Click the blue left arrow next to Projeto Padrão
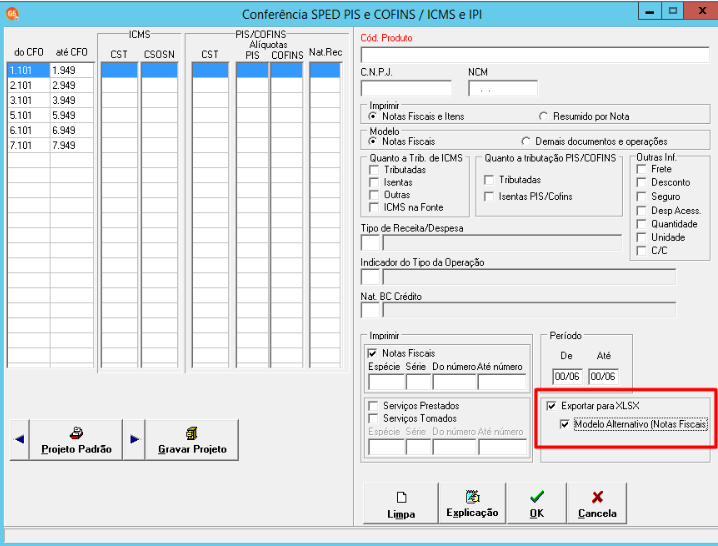The image size is (718, 546). (19, 439)
